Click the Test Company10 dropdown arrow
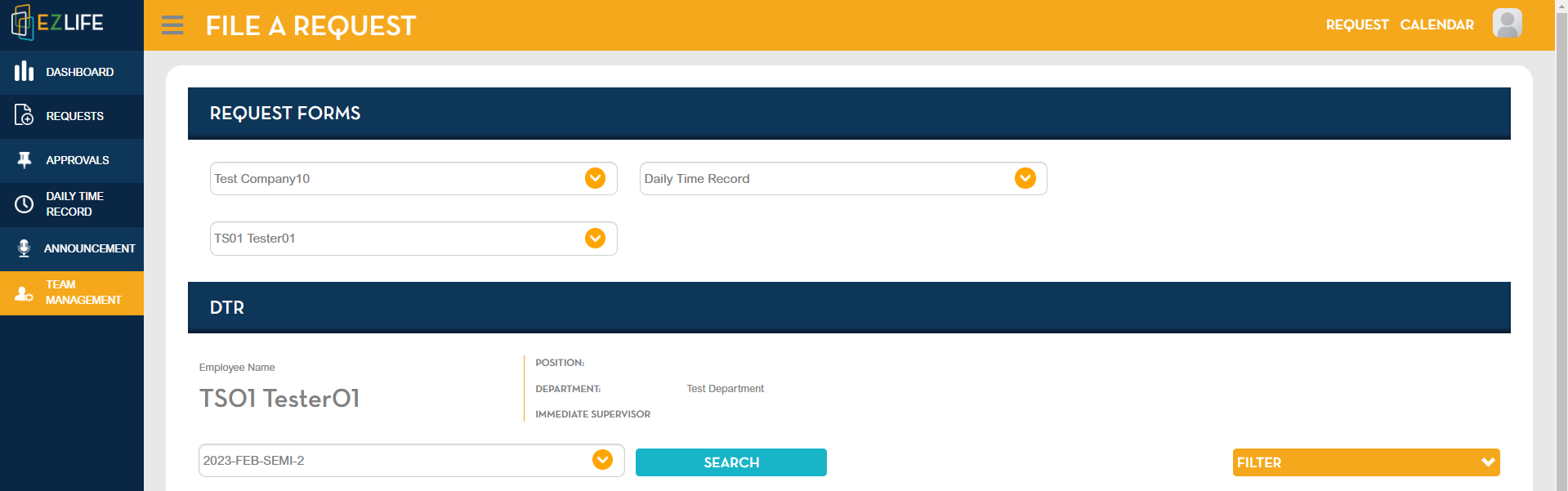1568x491 pixels. (595, 178)
